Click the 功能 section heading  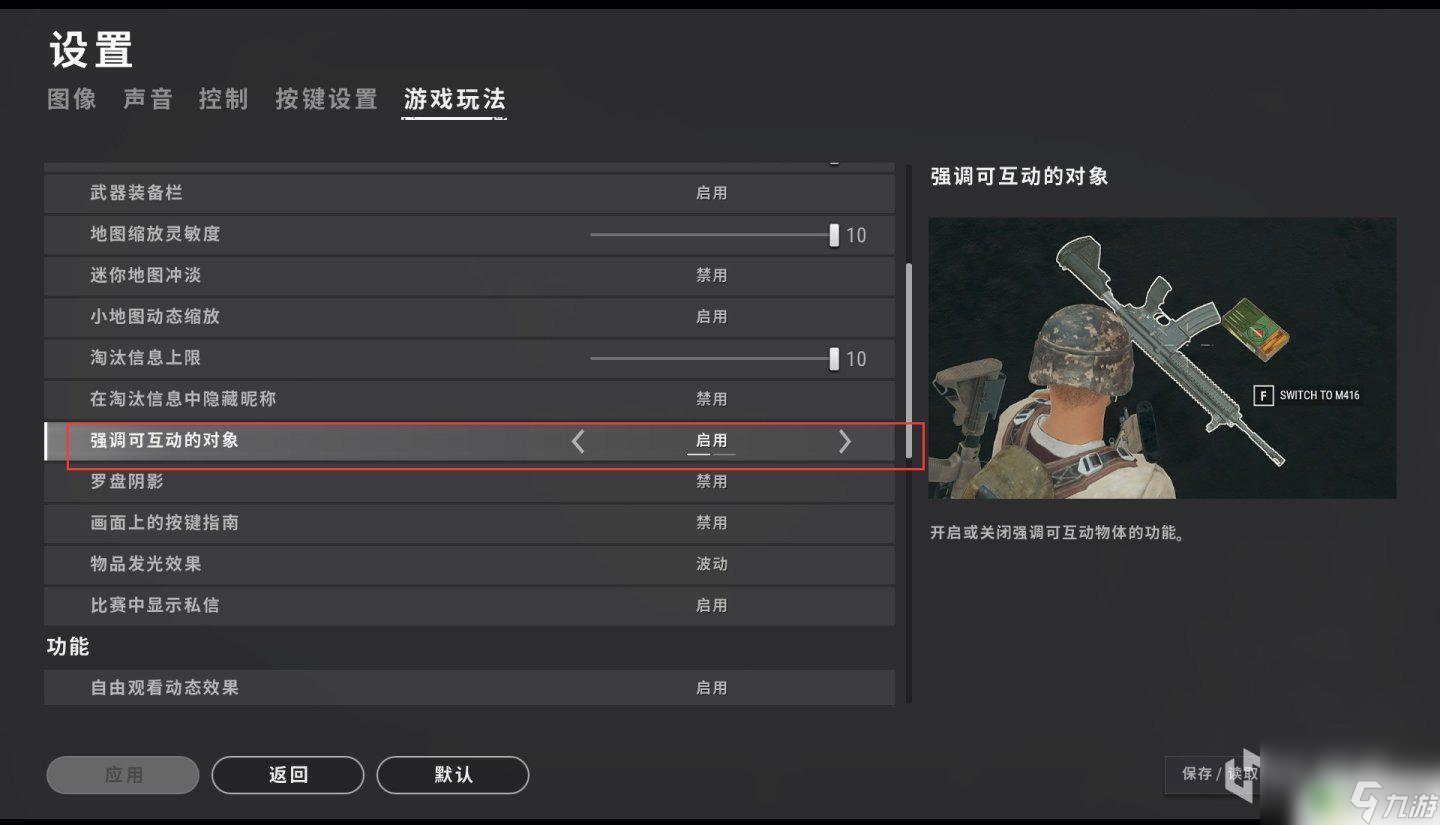(x=68, y=647)
